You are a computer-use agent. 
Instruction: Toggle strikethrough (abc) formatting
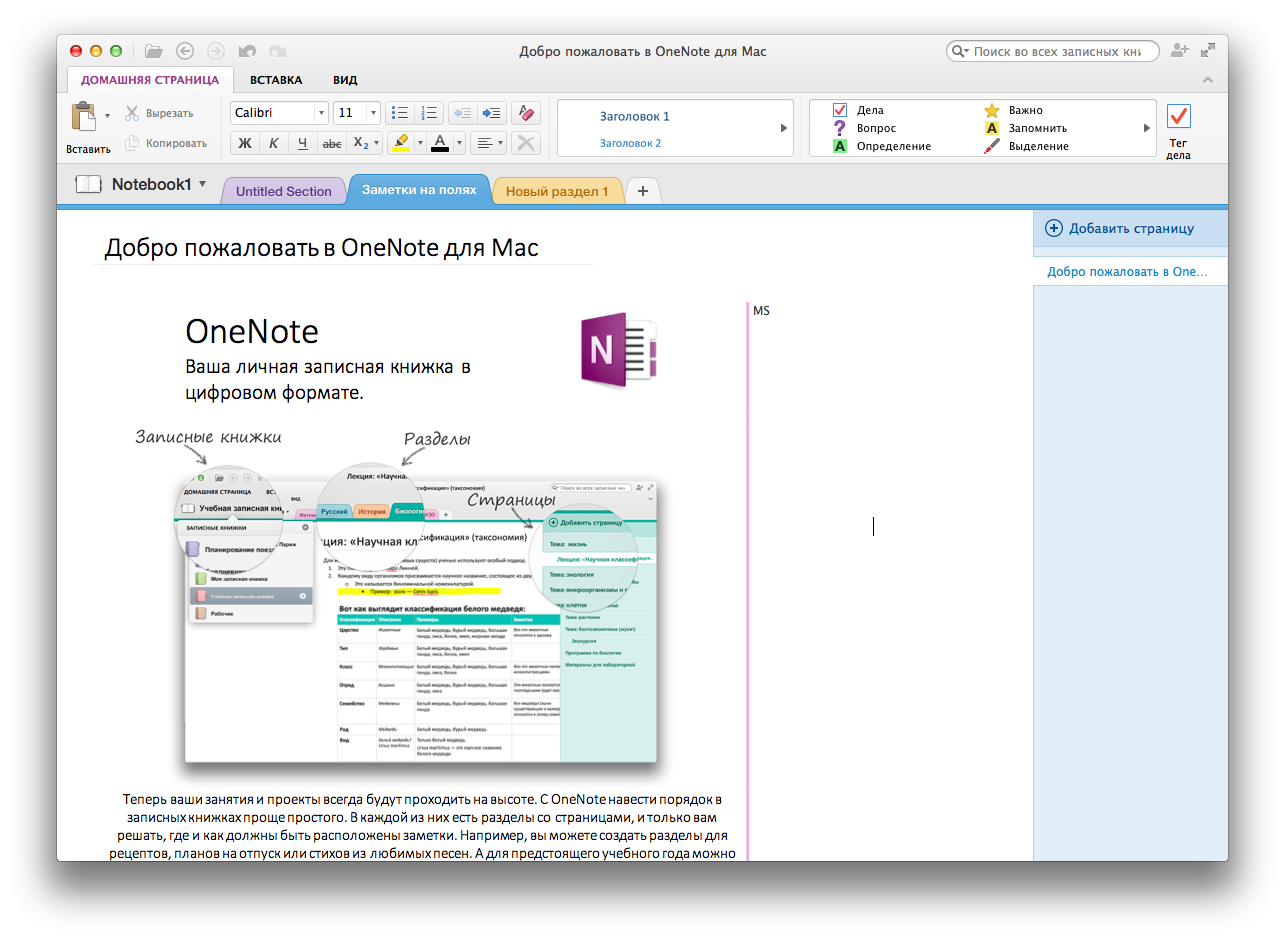click(332, 143)
